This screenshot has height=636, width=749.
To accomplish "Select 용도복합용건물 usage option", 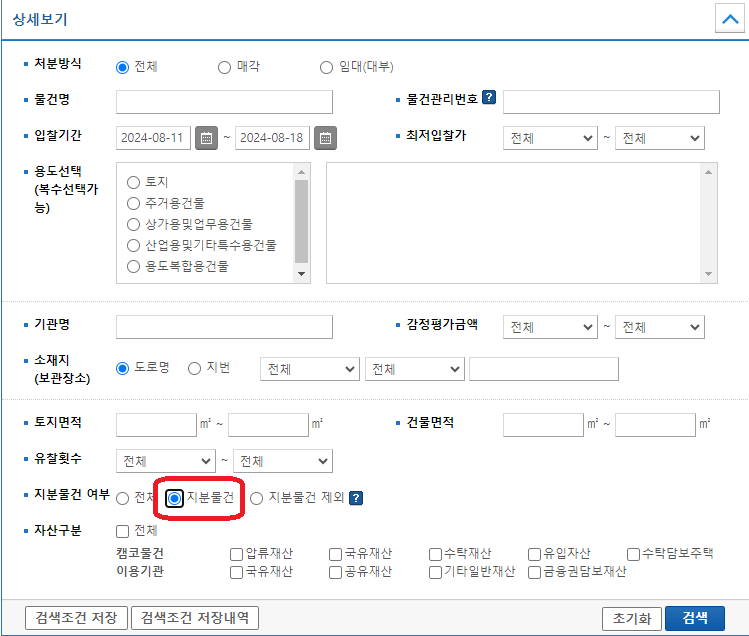I will [x=133, y=266].
